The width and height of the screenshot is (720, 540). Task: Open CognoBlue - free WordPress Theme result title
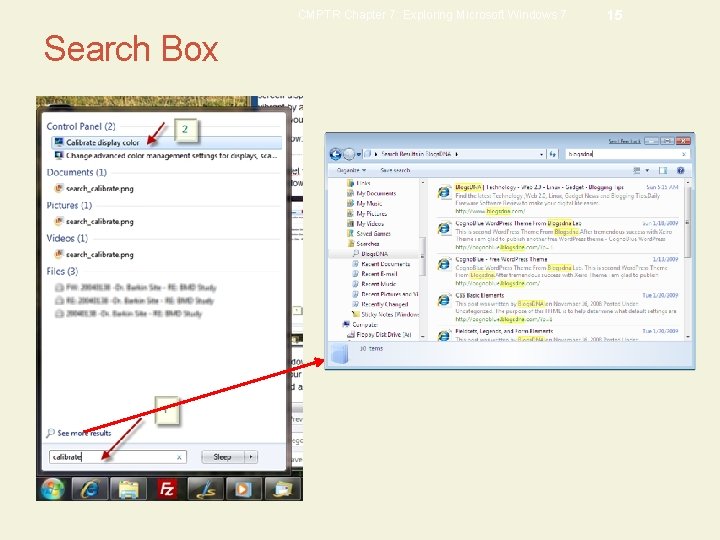(501, 259)
